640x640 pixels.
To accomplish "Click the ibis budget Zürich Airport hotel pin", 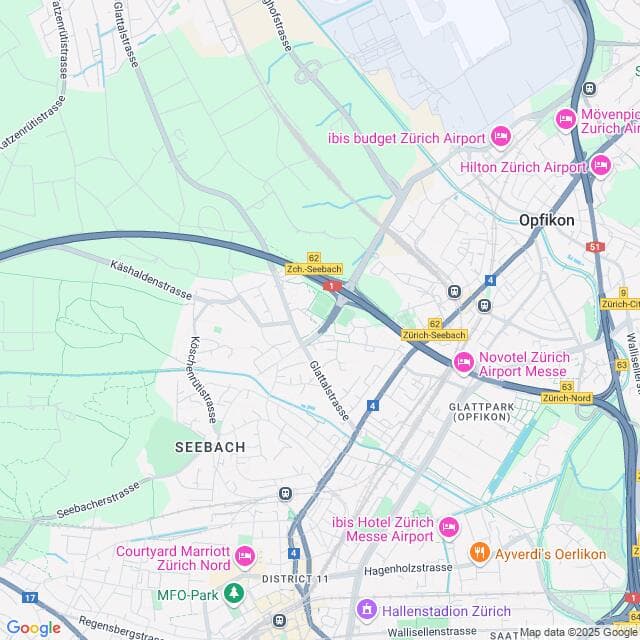I will [501, 137].
